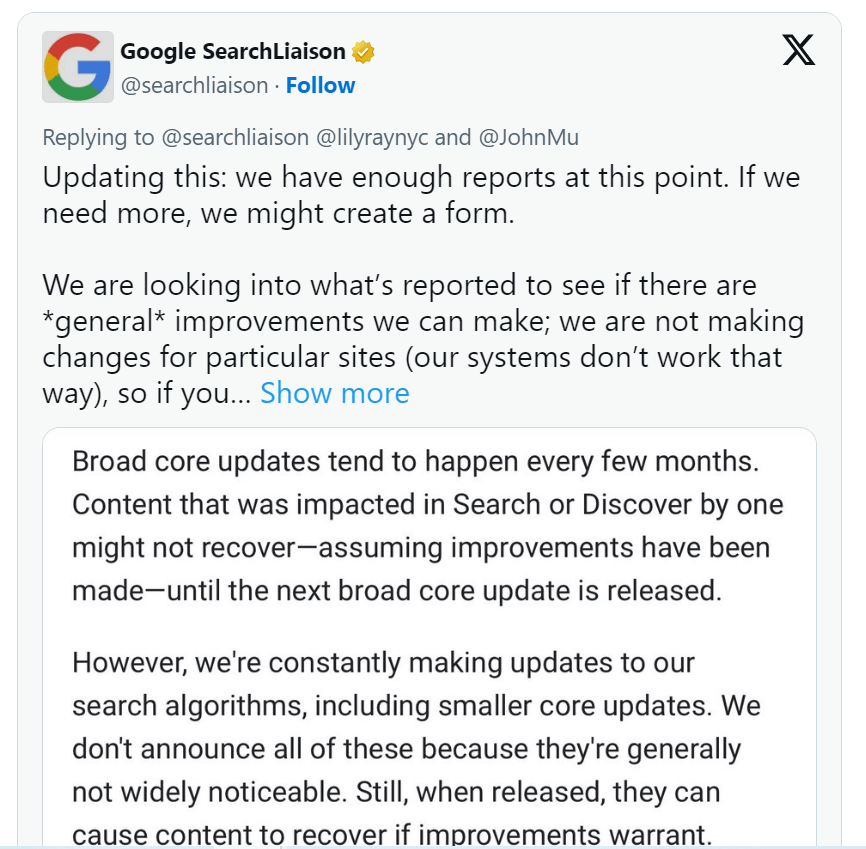The width and height of the screenshot is (866, 849).
Task: Open @searchliaison mention in Replying to line
Action: coord(235,137)
